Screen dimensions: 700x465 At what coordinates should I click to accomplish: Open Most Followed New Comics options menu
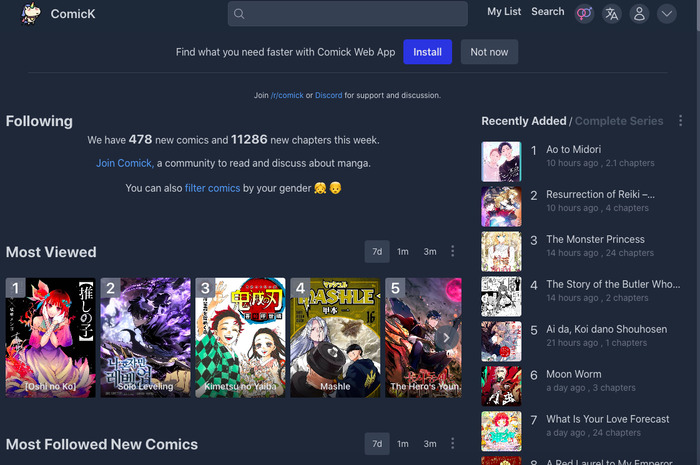453,443
